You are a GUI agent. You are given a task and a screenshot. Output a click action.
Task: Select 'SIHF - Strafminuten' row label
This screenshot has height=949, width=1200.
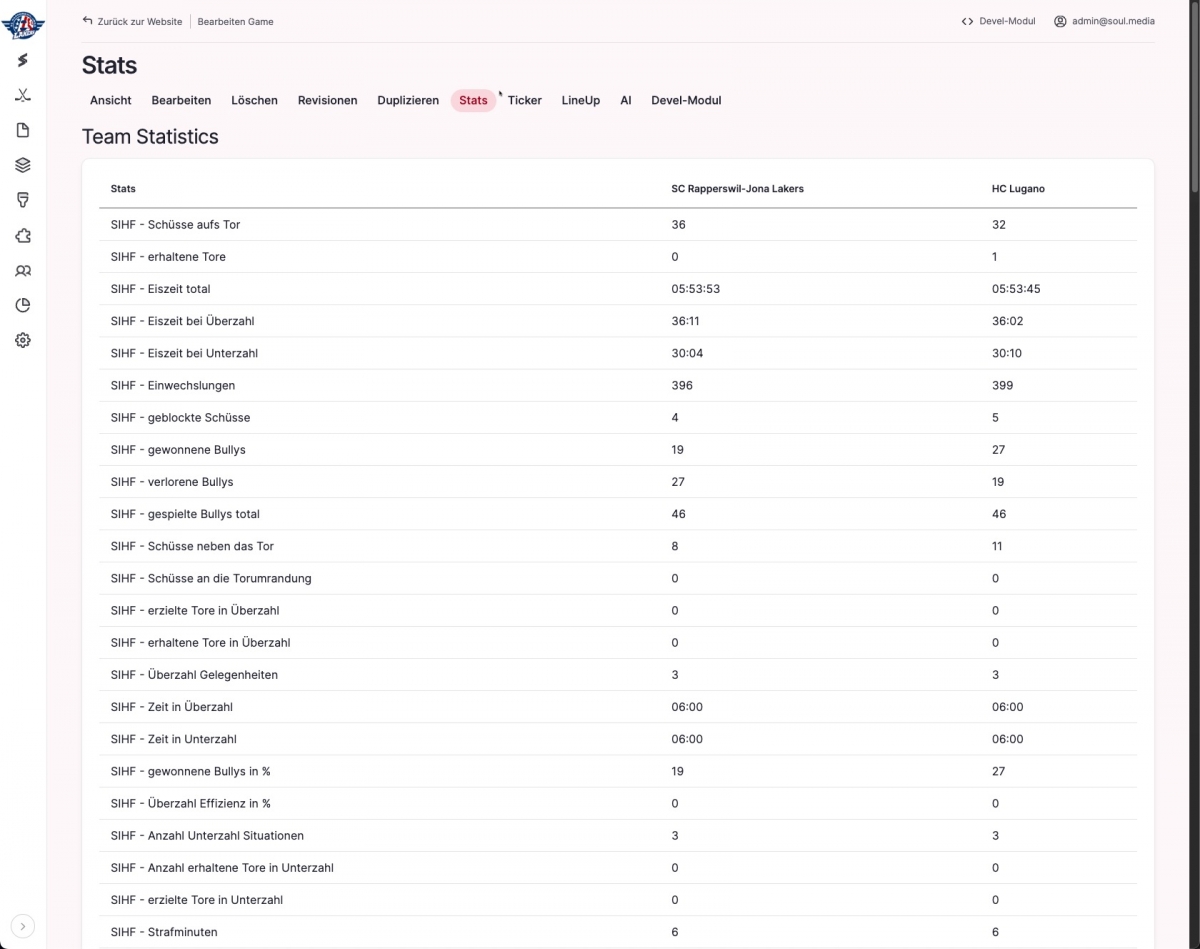click(164, 931)
